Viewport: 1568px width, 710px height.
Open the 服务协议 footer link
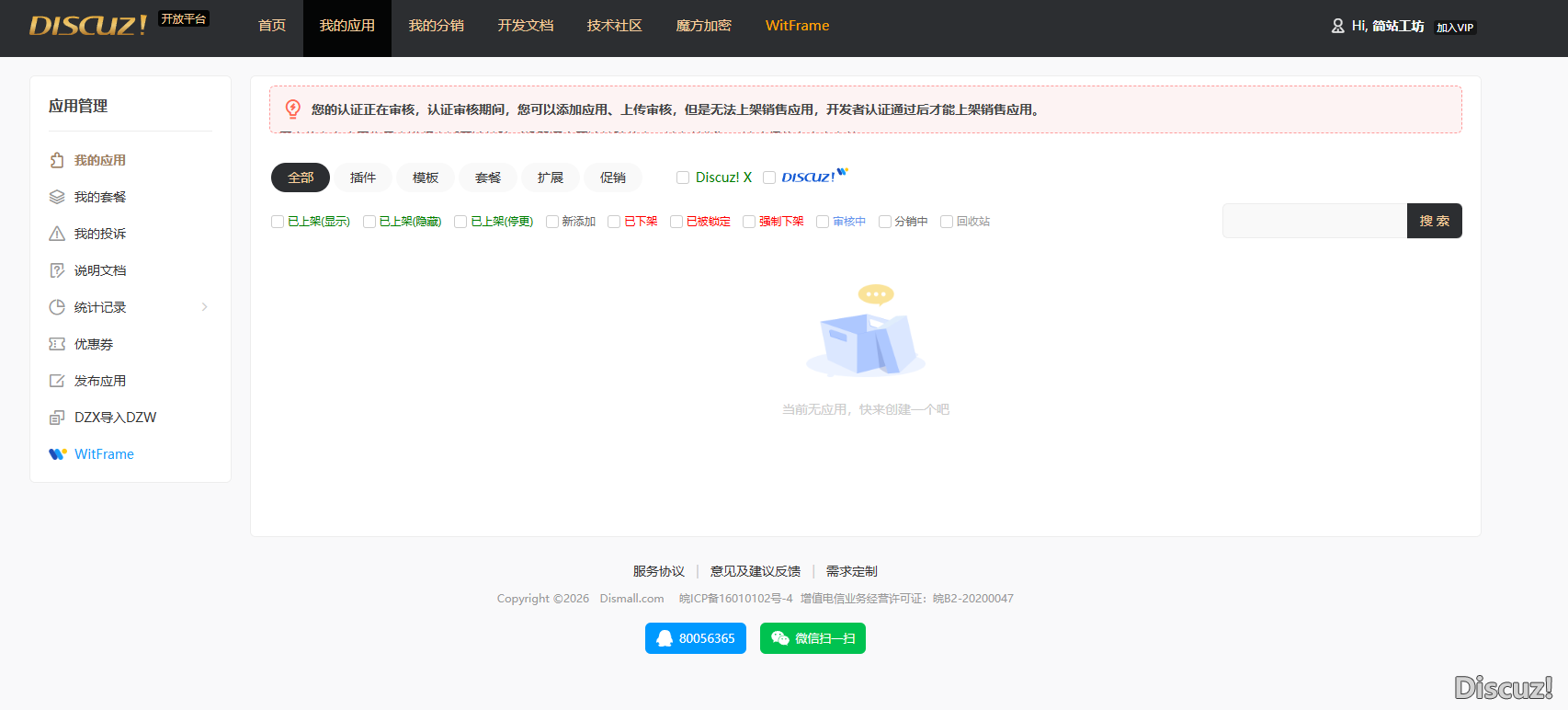pos(658,571)
